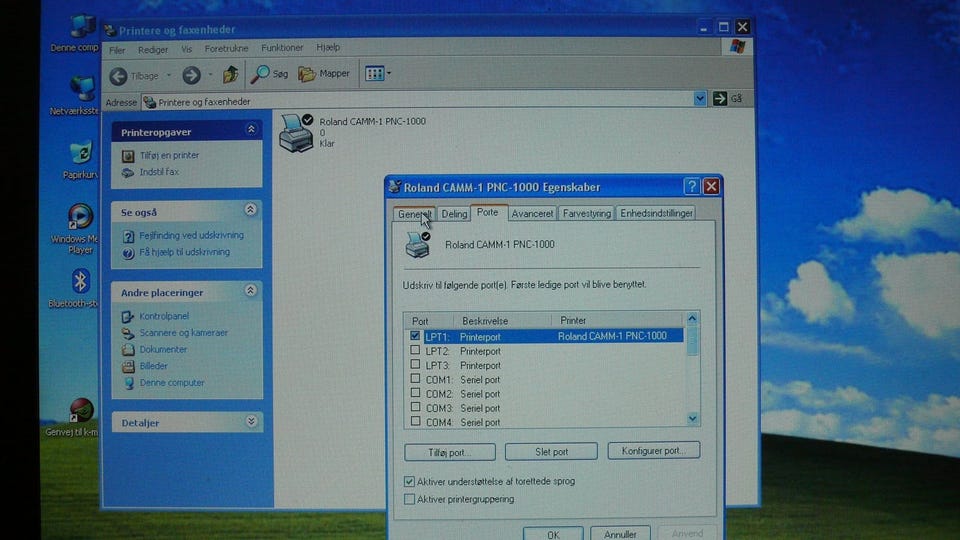Screen dimensions: 960x540
Task: Switch to the Enhedsindstillinger tab
Action: coord(656,214)
